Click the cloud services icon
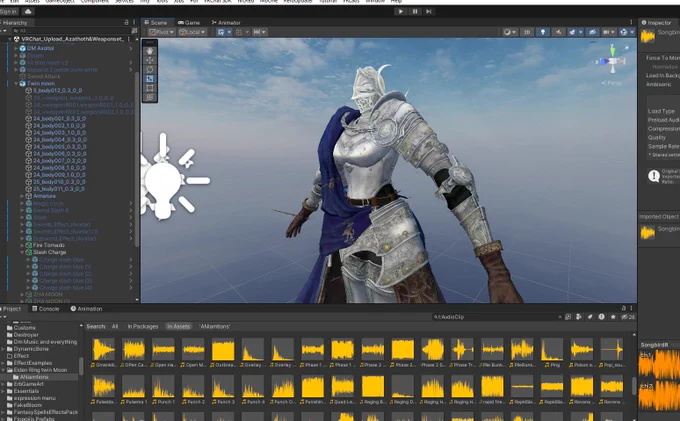 click(x=28, y=12)
